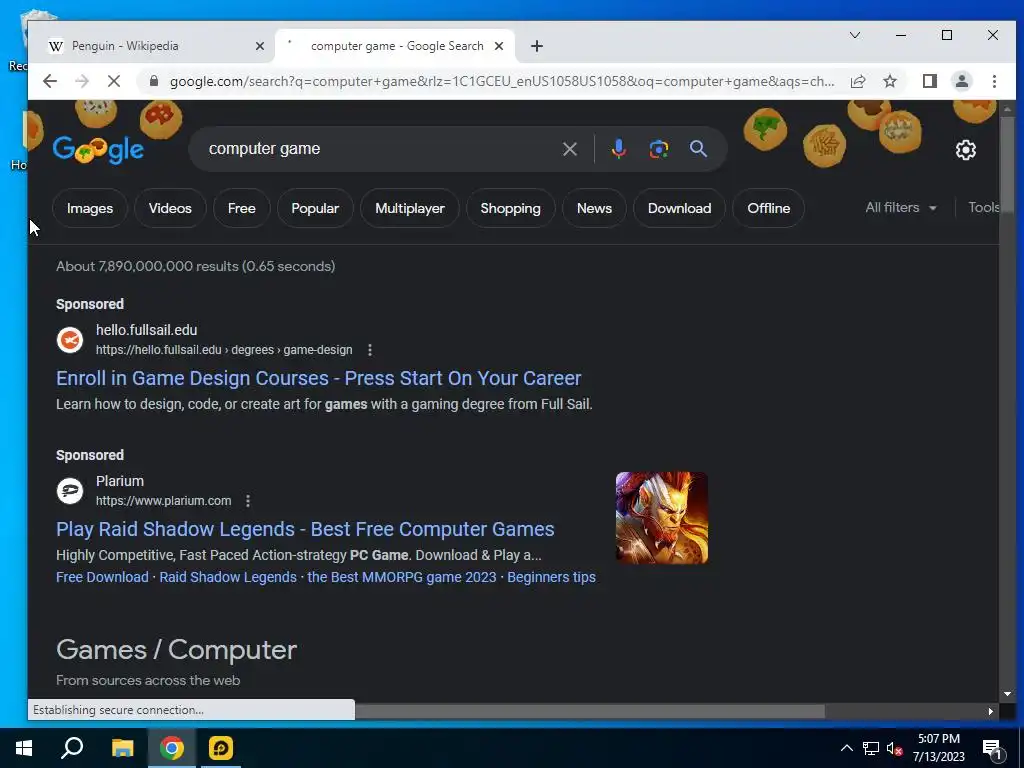Submit search with magnifier icon
The height and width of the screenshot is (768, 1024).
click(x=698, y=149)
